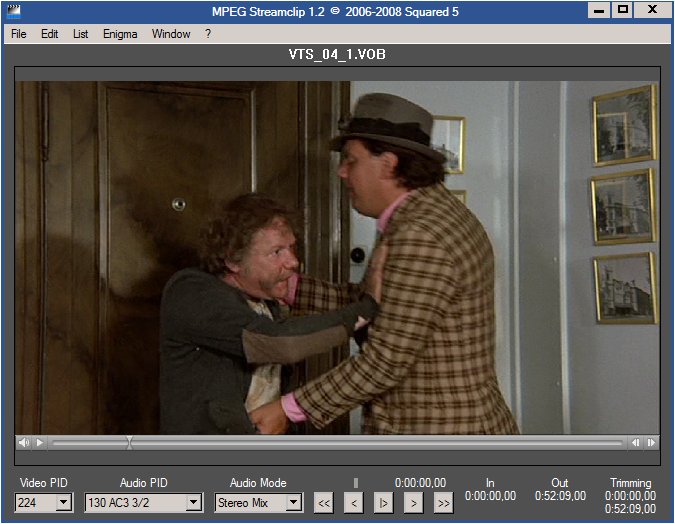This screenshot has width=675, height=524.
Task: Click the volume speaker icon
Action: (x=24, y=442)
